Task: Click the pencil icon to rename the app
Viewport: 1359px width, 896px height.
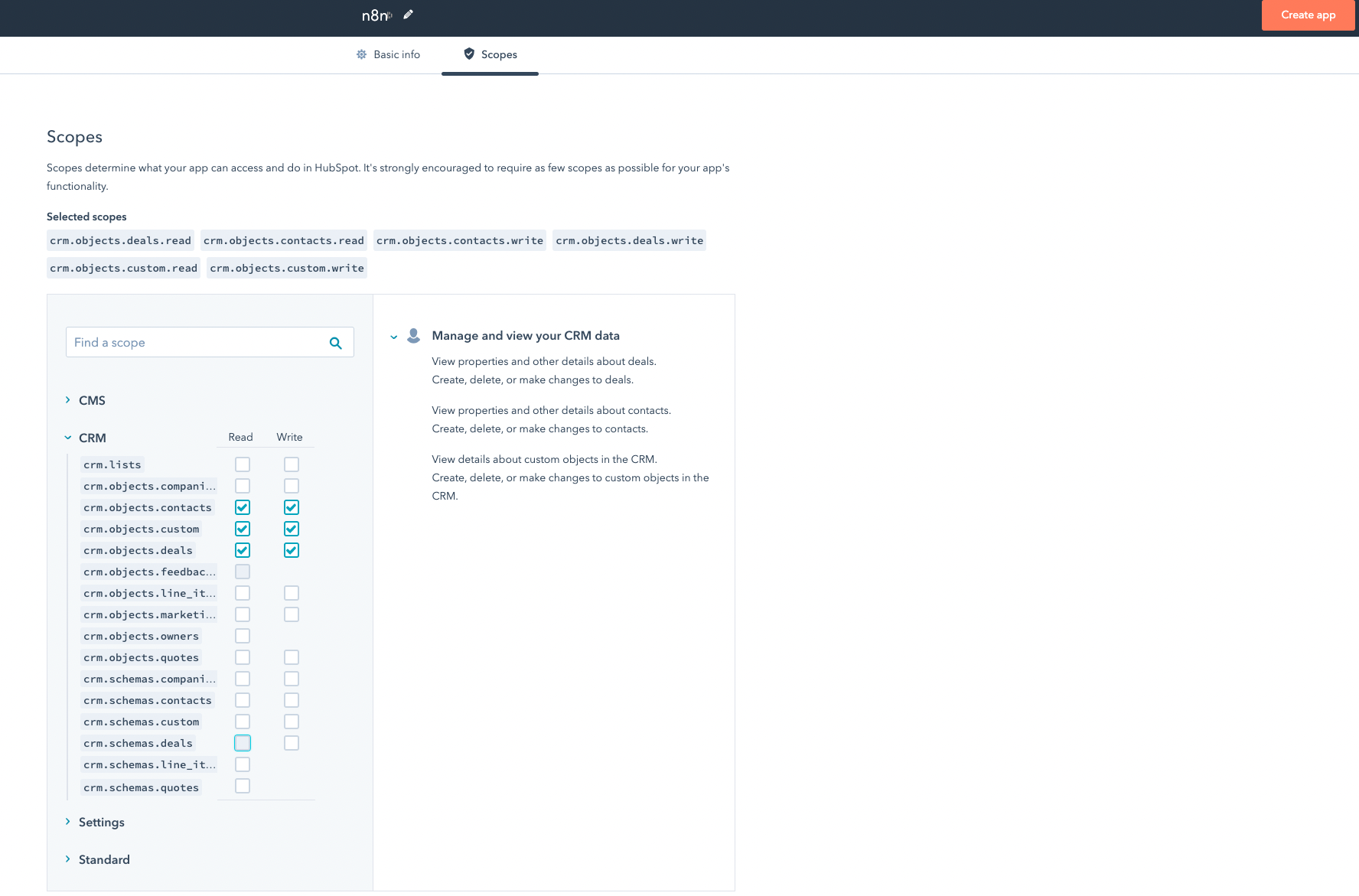Action: point(408,14)
